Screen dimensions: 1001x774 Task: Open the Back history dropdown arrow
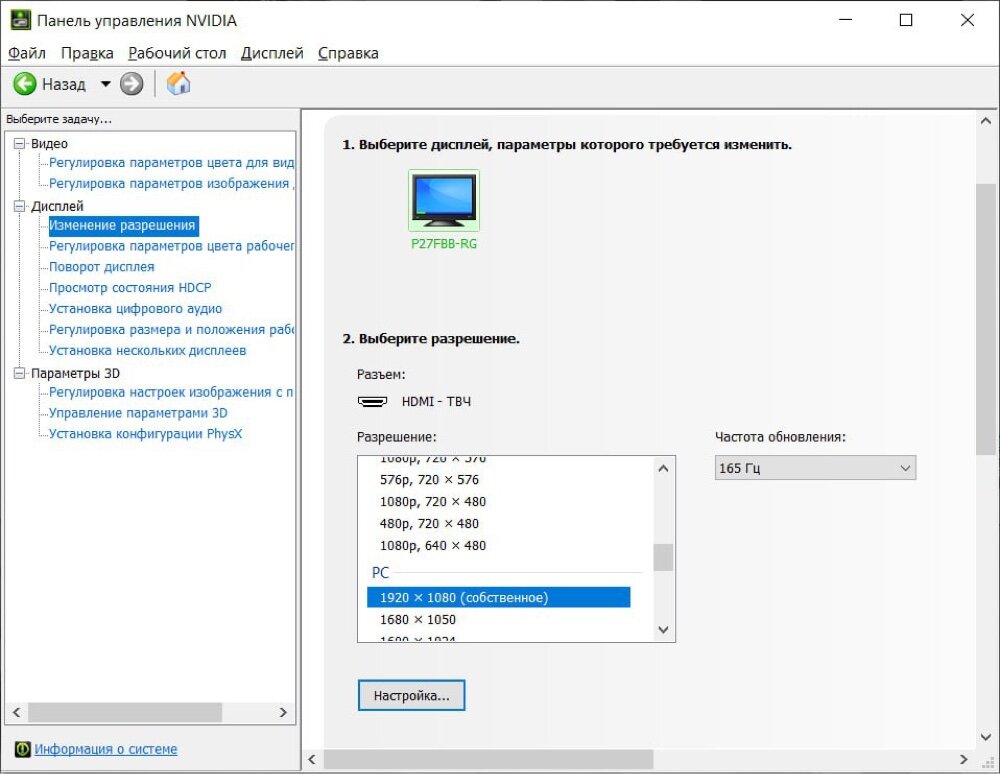pos(105,84)
